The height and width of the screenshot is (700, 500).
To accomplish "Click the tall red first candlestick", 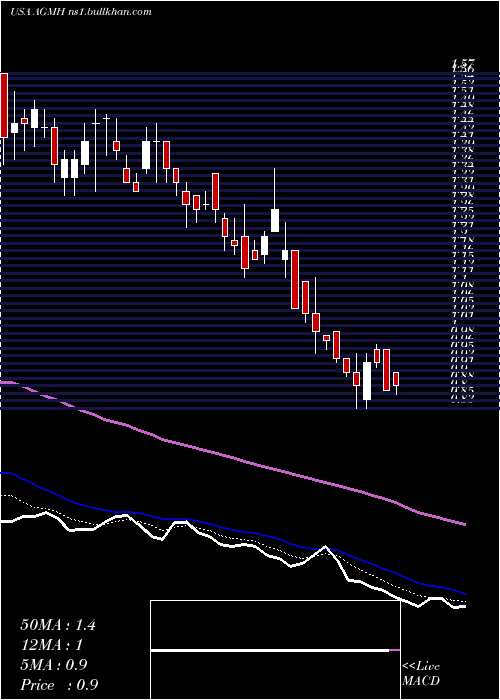I will [x=4, y=105].
